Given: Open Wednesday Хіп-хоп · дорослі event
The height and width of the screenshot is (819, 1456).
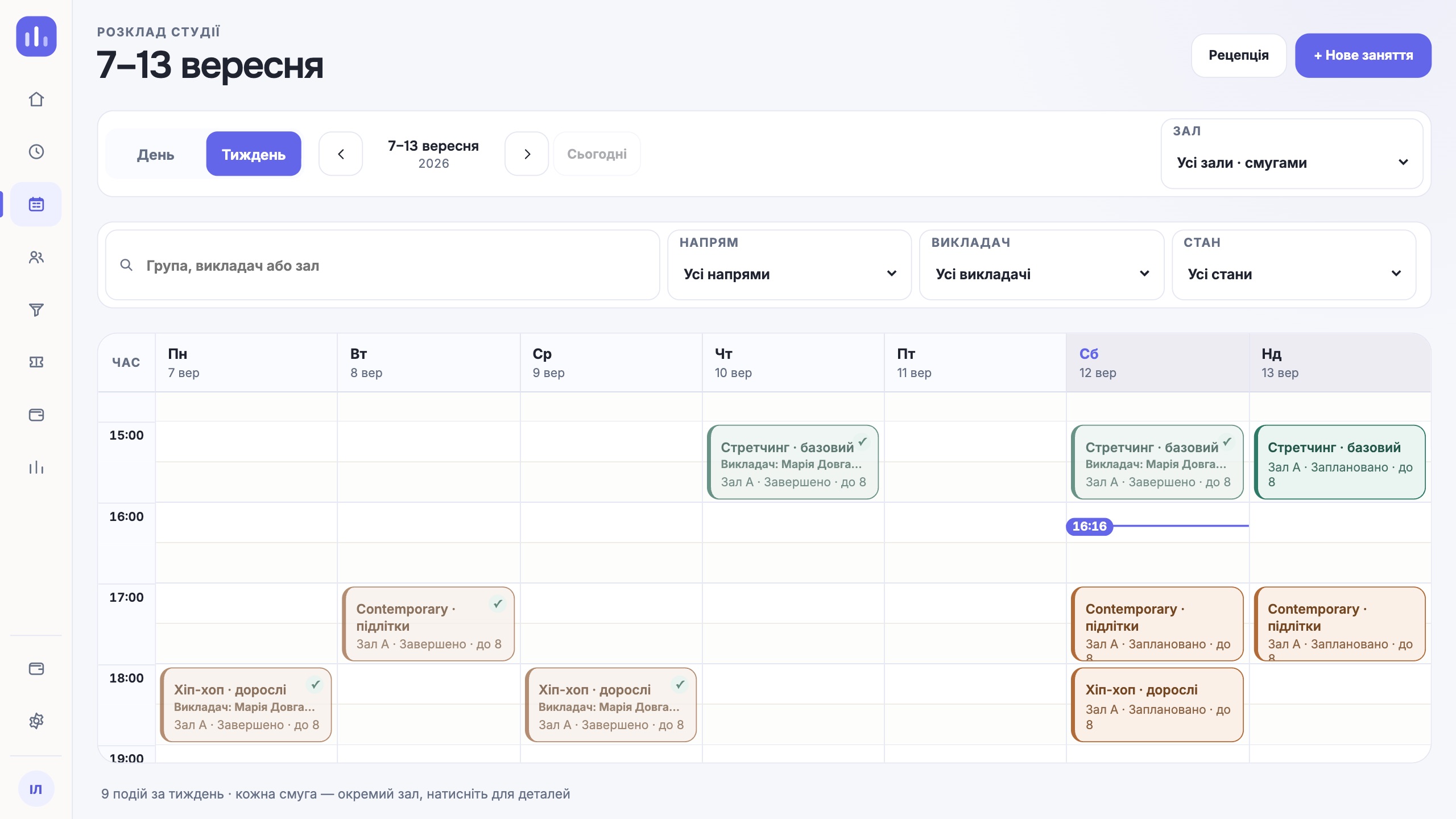Looking at the screenshot, I should coord(611,705).
